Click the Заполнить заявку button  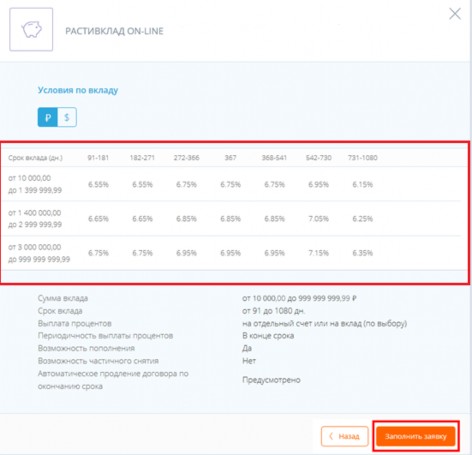coord(416,436)
